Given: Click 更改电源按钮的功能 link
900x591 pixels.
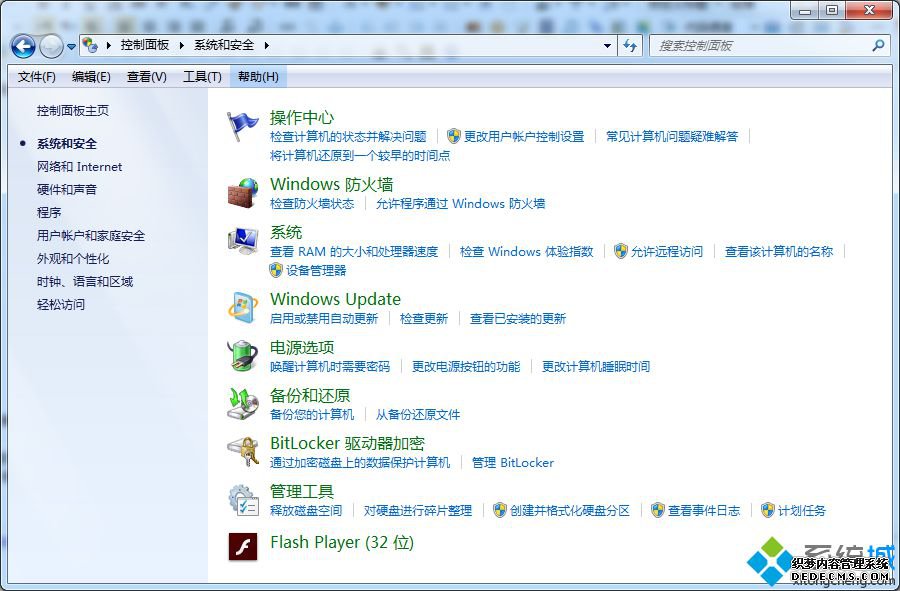Looking at the screenshot, I should pos(466,366).
